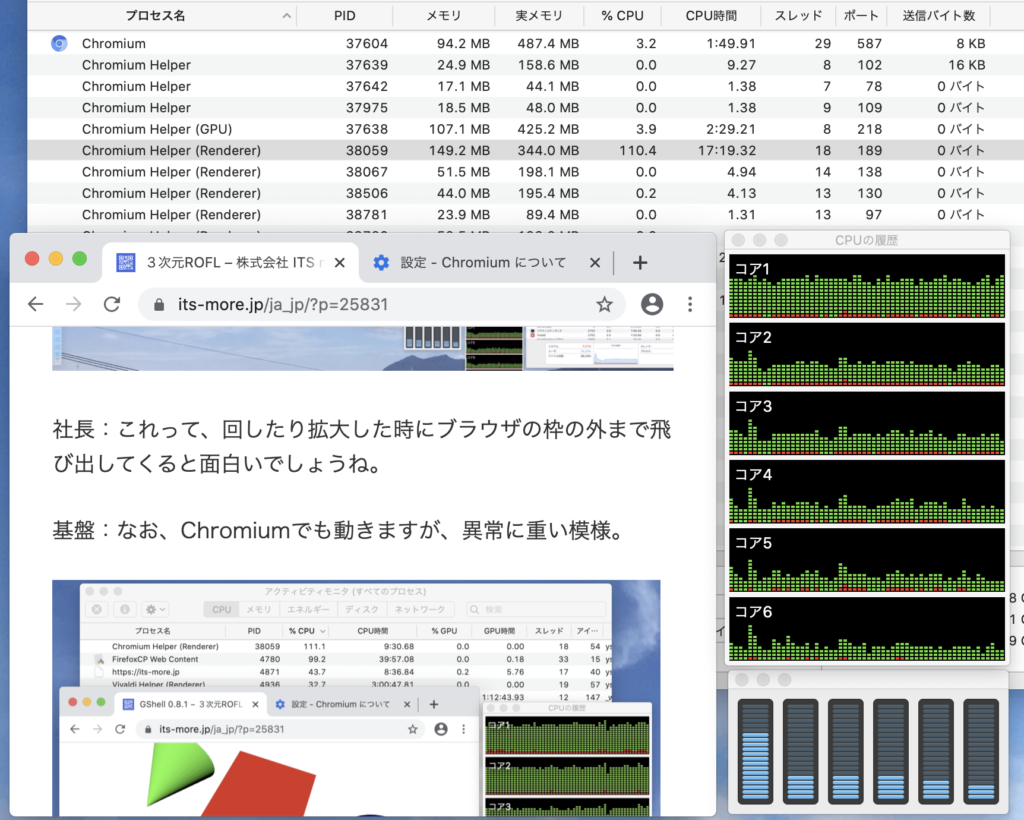Bookmark this page with star icon
The width and height of the screenshot is (1024, 820).
(x=604, y=305)
